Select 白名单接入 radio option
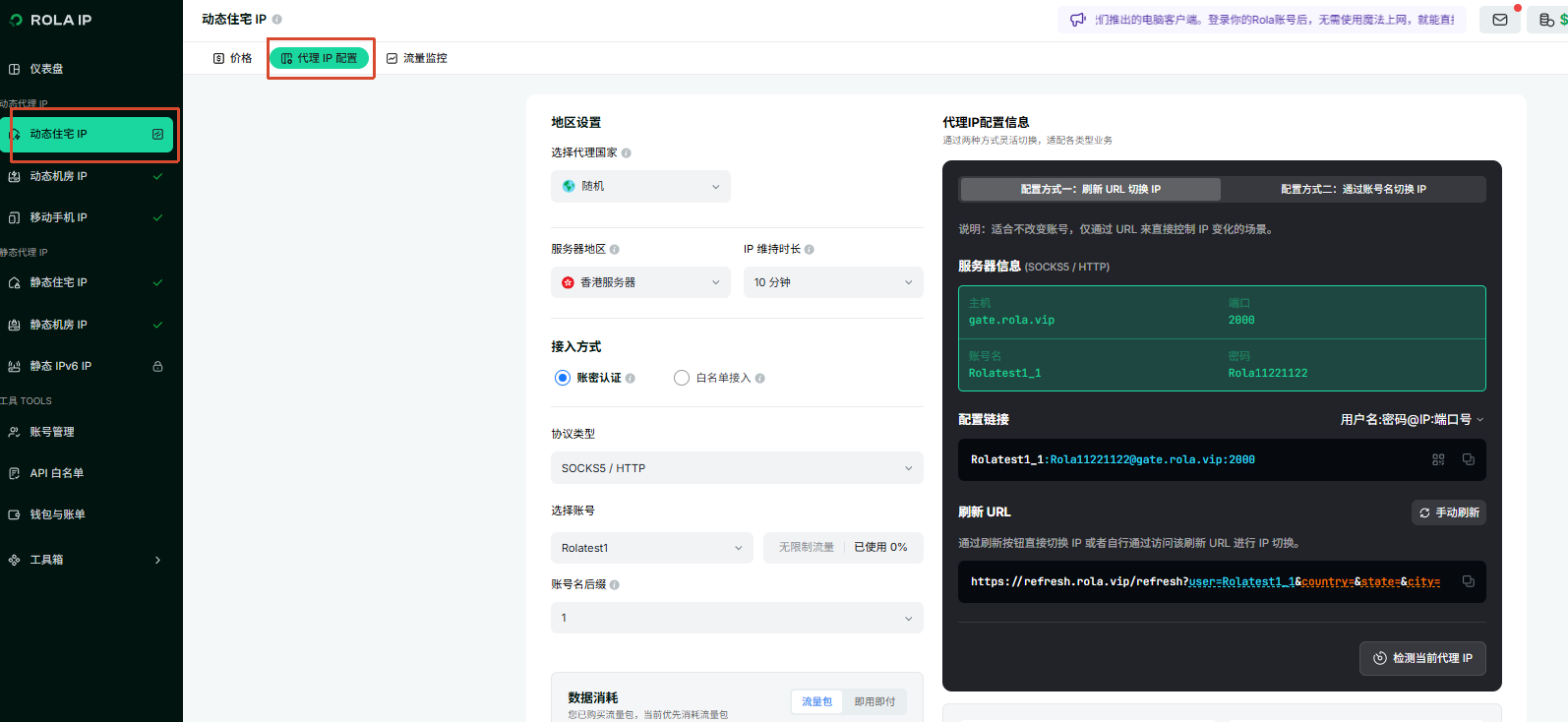Screen dimensions: 1568x722 pyautogui.click(x=682, y=378)
